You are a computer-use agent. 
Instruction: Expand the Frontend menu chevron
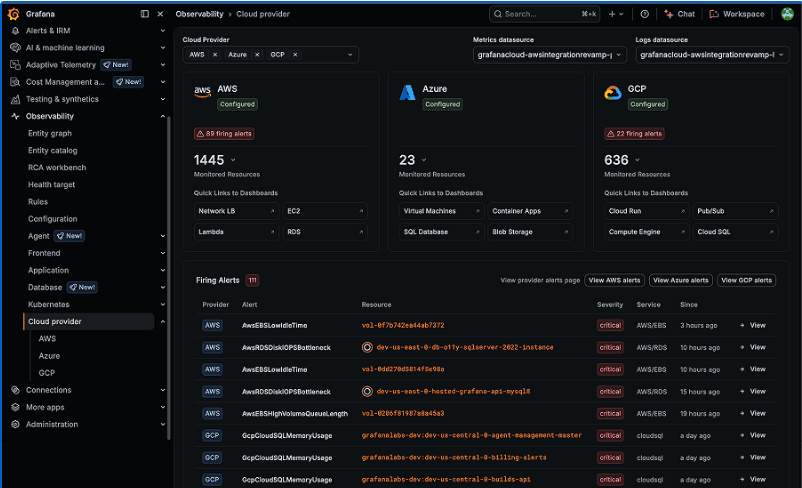click(163, 253)
